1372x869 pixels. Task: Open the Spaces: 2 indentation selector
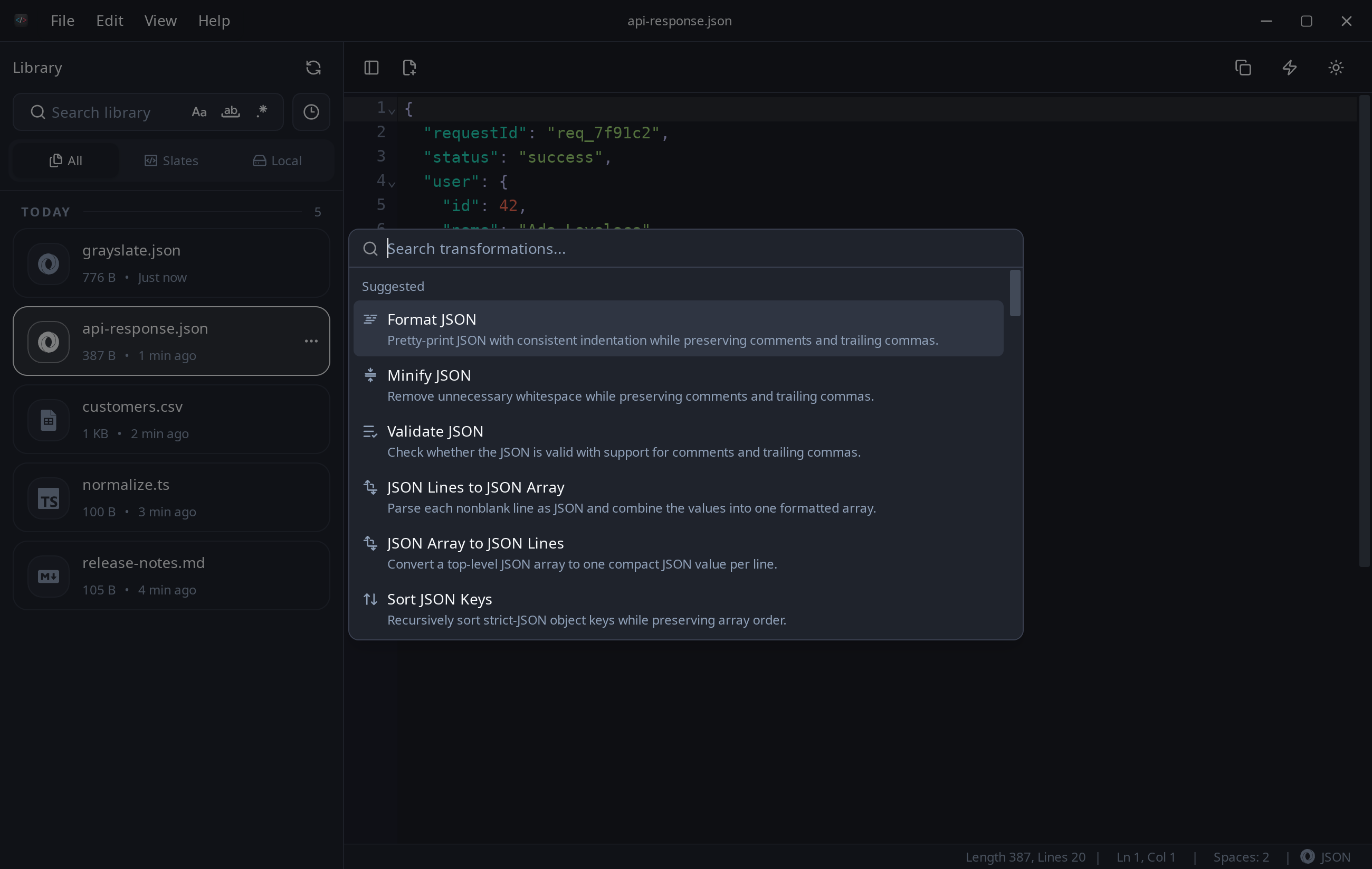pos(1241,856)
